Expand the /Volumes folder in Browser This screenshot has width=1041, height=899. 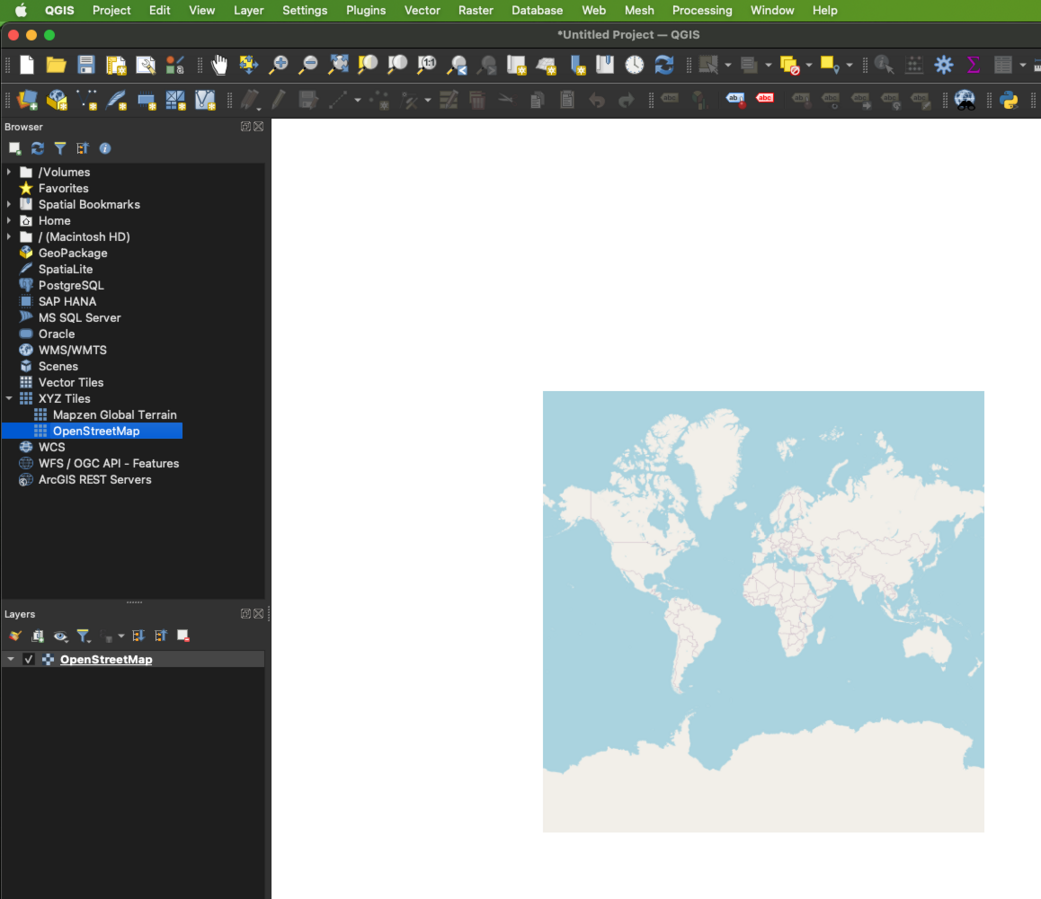(x=10, y=172)
